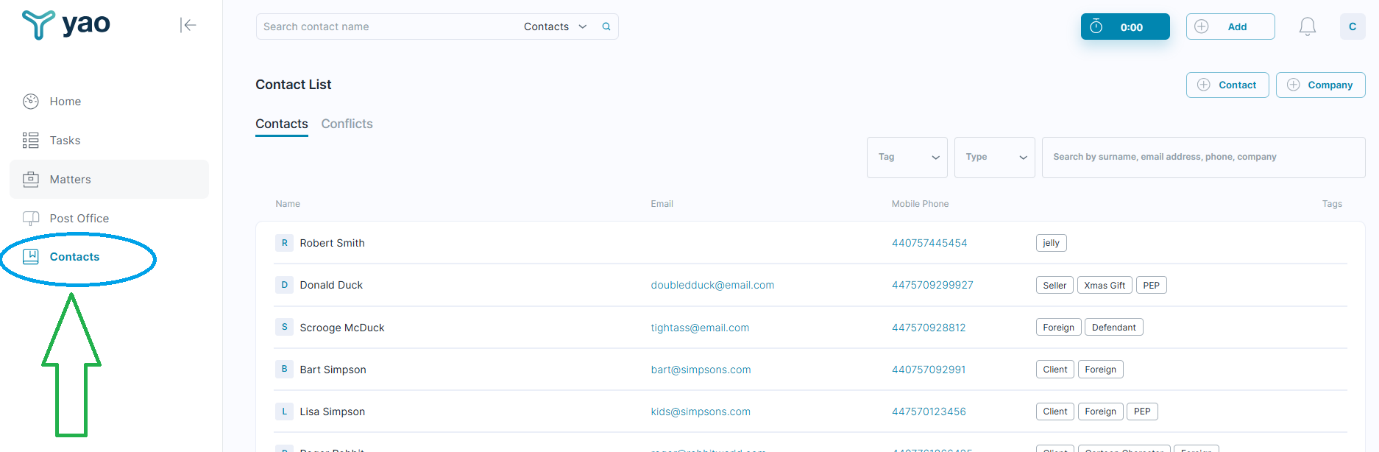Click the Home gauge icon
The image size is (1379, 452).
click(x=31, y=101)
